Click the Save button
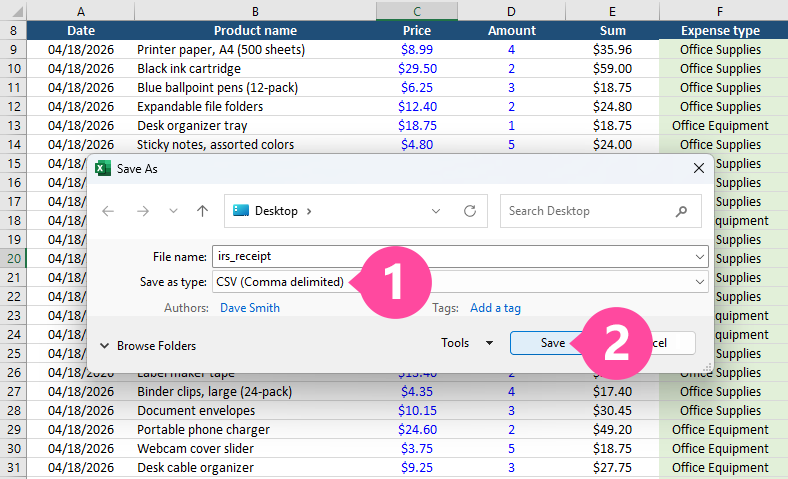This screenshot has width=788, height=479. coord(543,343)
